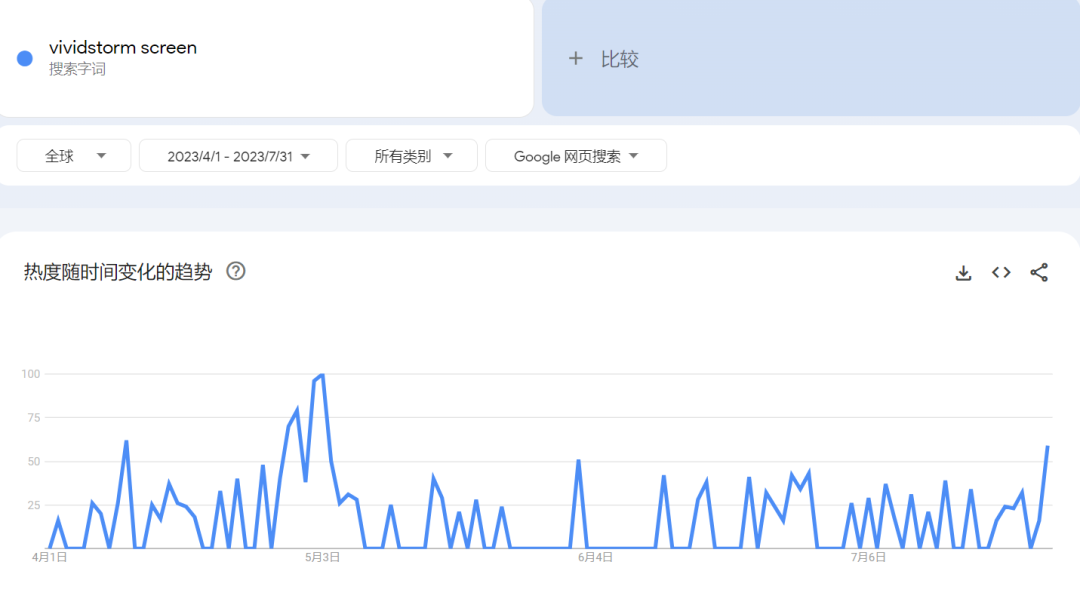Click the 100 value on the y-axis
The height and width of the screenshot is (611, 1080).
coord(31,374)
